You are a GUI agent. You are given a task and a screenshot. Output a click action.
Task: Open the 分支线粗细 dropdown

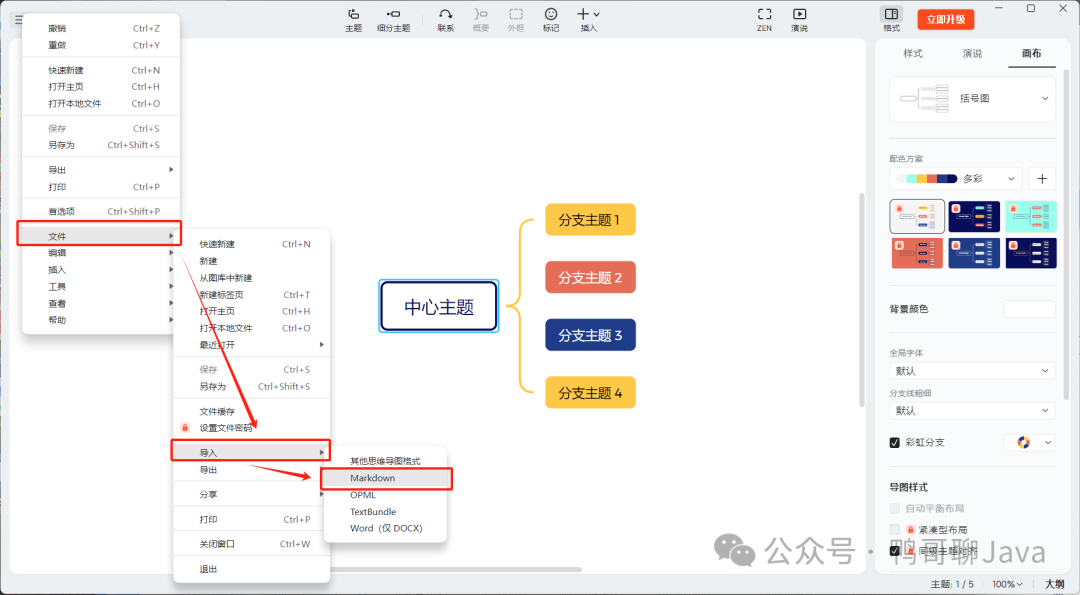point(973,410)
